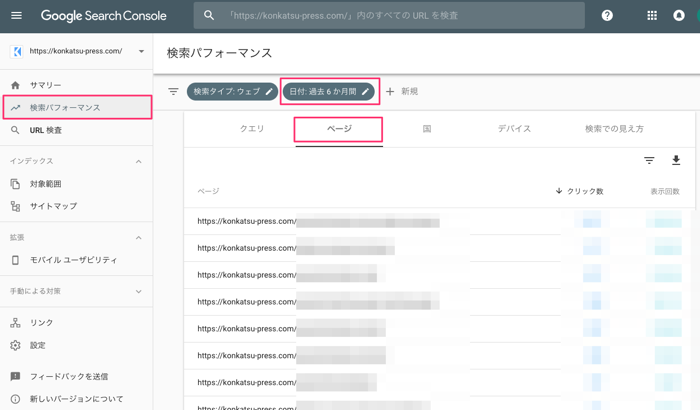Open the help question mark icon
700x410 pixels.
point(607,16)
